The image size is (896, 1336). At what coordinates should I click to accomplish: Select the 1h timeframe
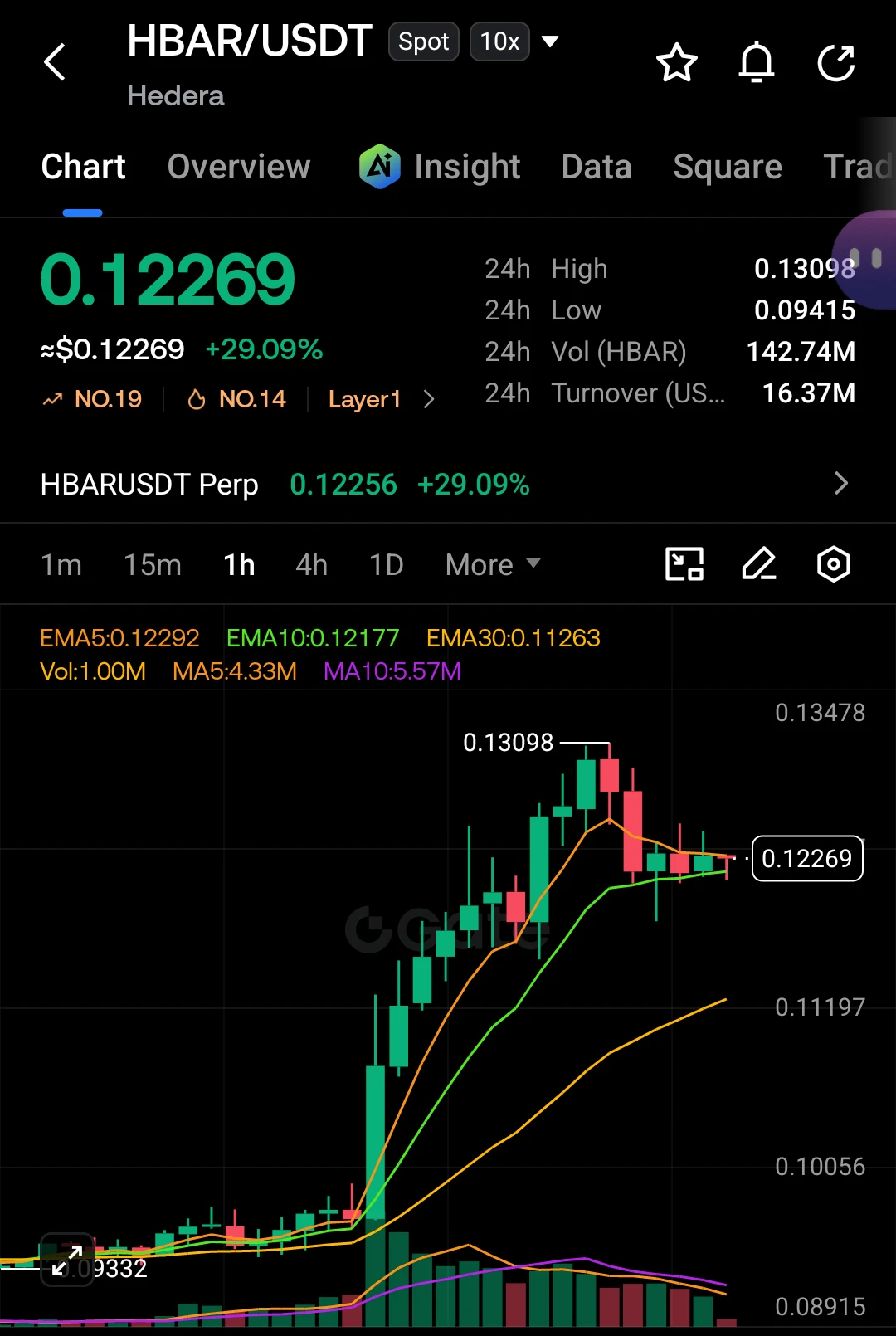pos(239,565)
